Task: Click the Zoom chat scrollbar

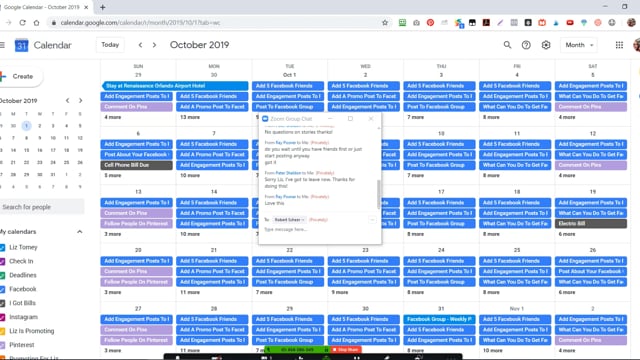Action: (x=378, y=194)
